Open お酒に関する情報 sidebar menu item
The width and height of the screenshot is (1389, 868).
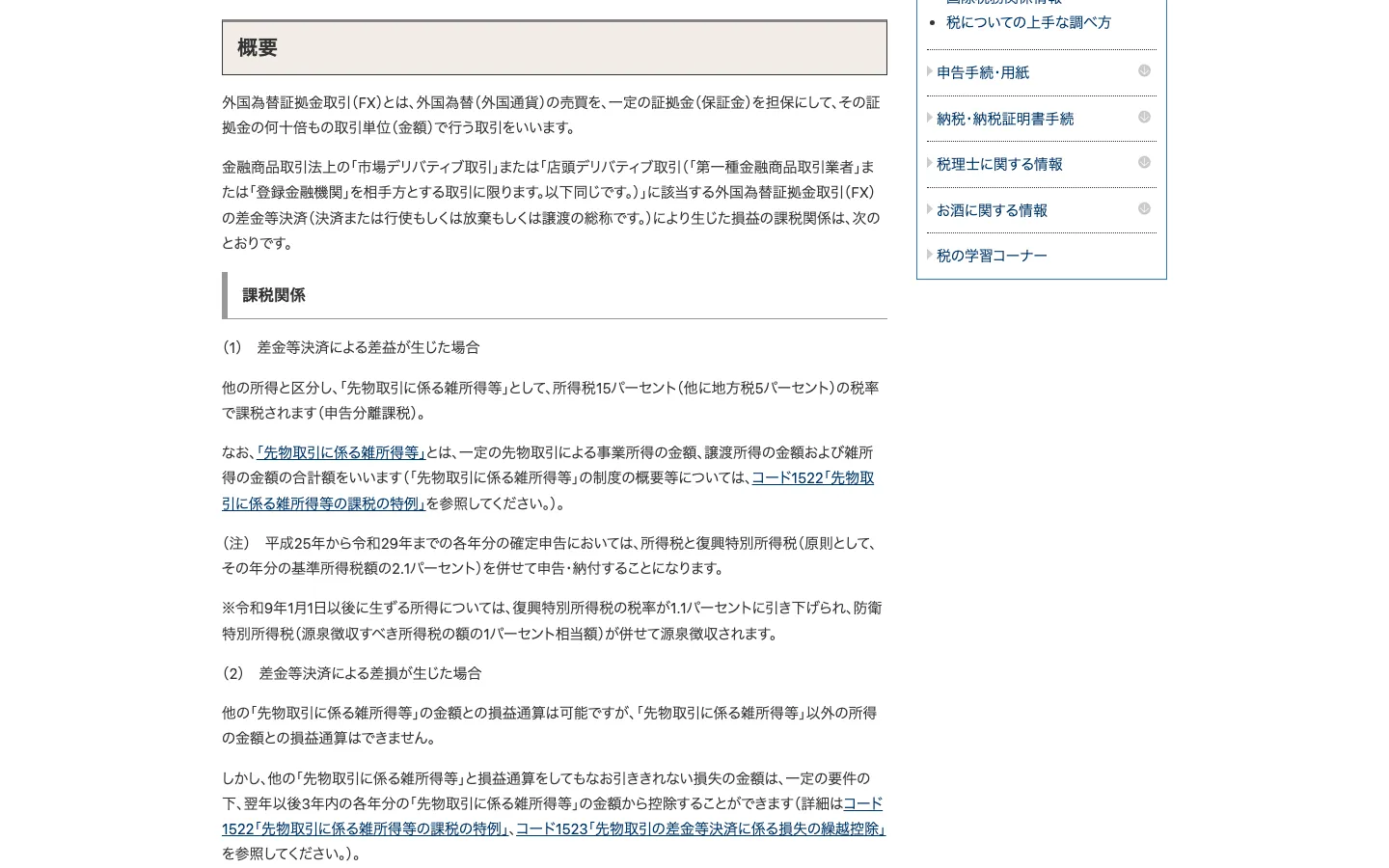(x=992, y=210)
